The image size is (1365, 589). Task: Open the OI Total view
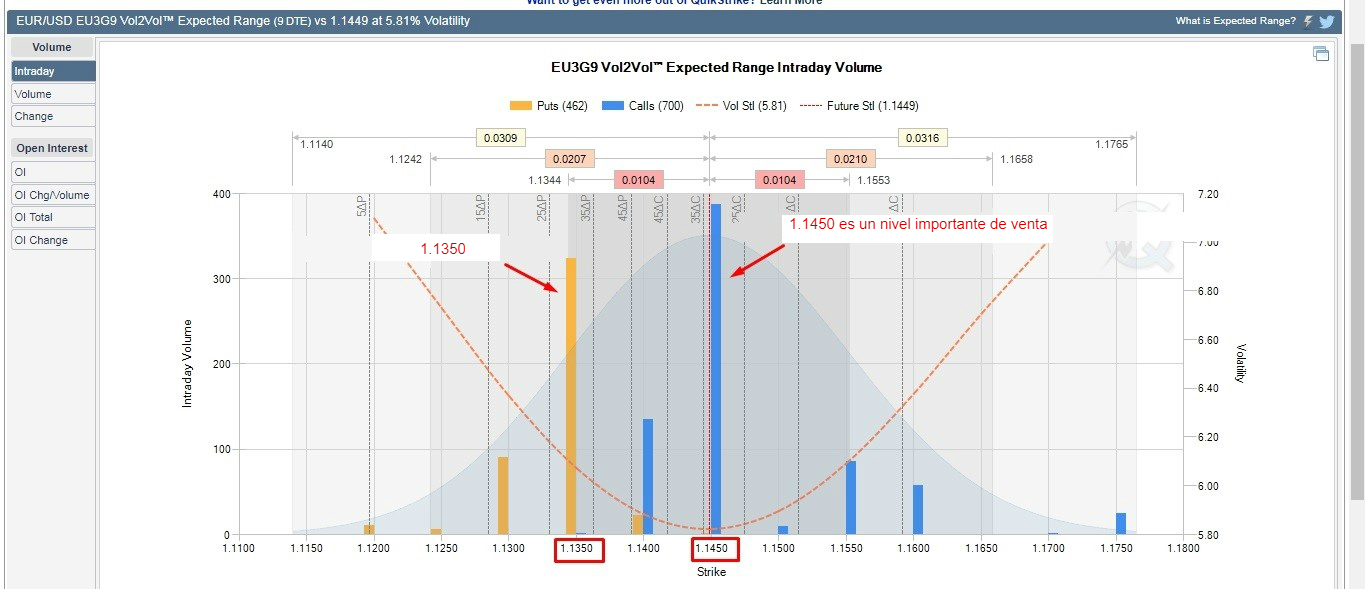point(54,217)
